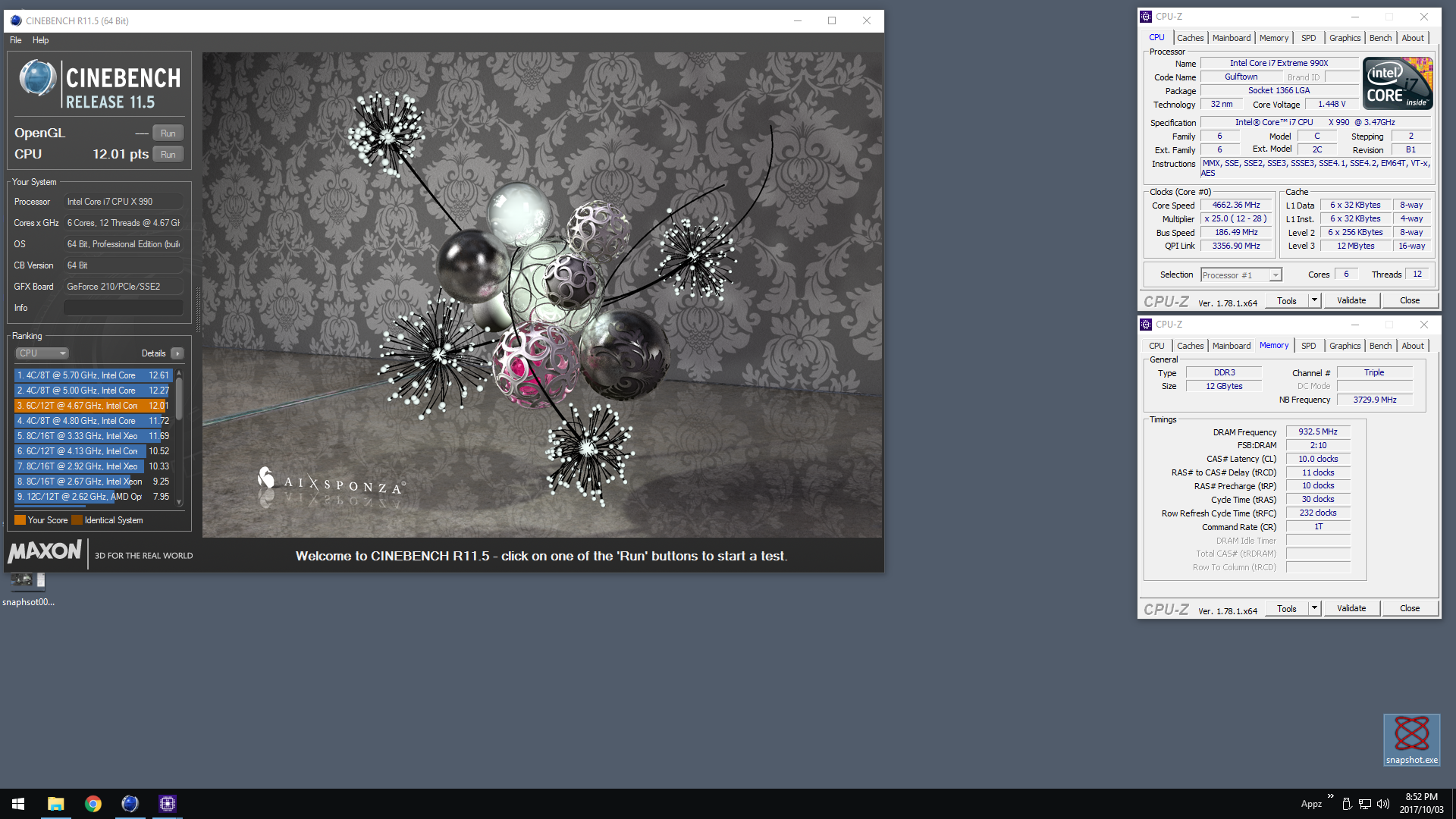
Task: Switch to Mainboard tab in top CPU-Z
Action: tap(1232, 38)
